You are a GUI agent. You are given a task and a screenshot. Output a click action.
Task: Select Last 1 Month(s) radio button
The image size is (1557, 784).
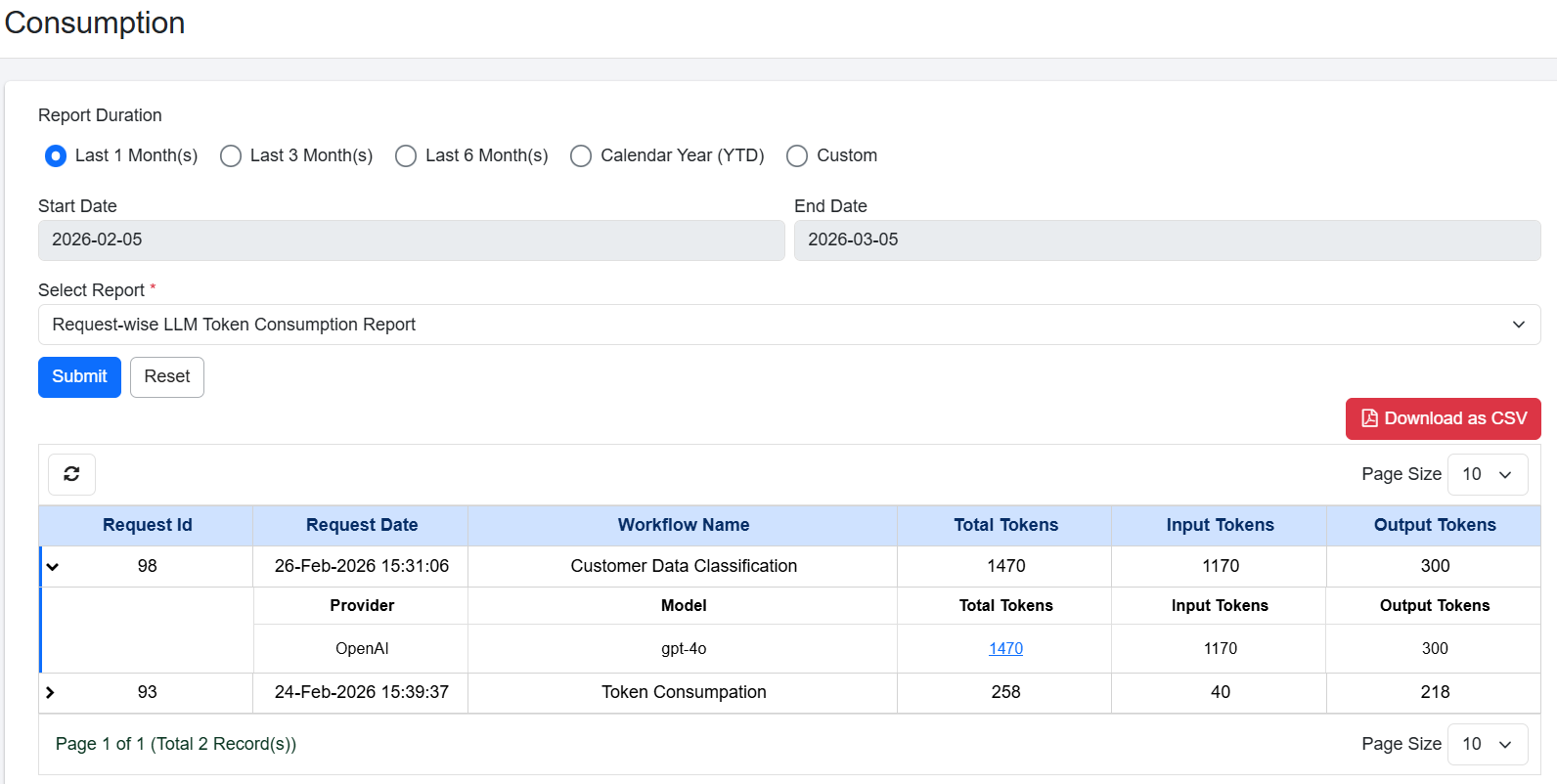point(56,156)
